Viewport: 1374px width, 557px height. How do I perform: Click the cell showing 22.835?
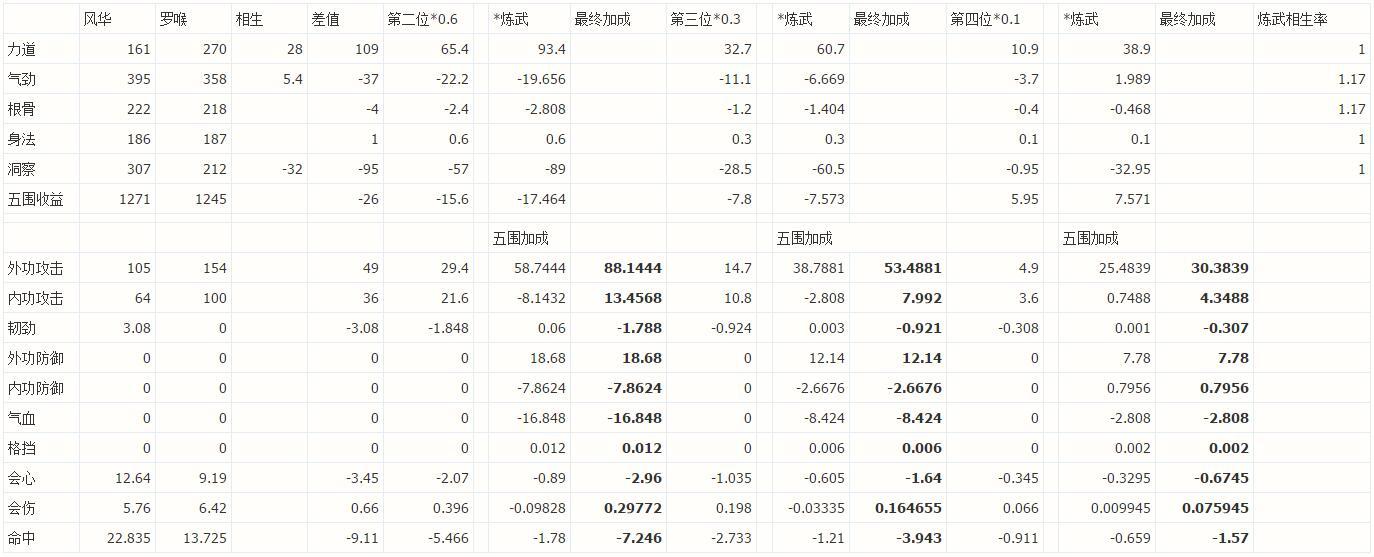[x=129, y=538]
